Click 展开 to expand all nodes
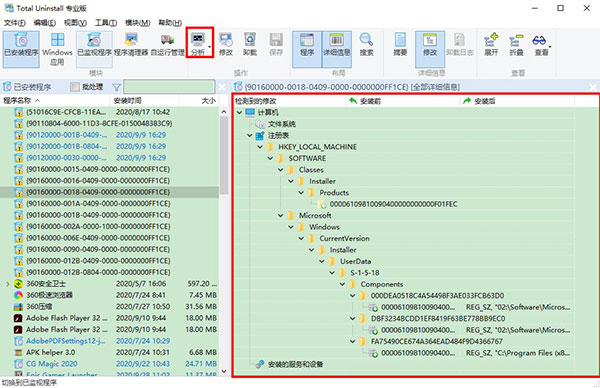 coord(491,44)
